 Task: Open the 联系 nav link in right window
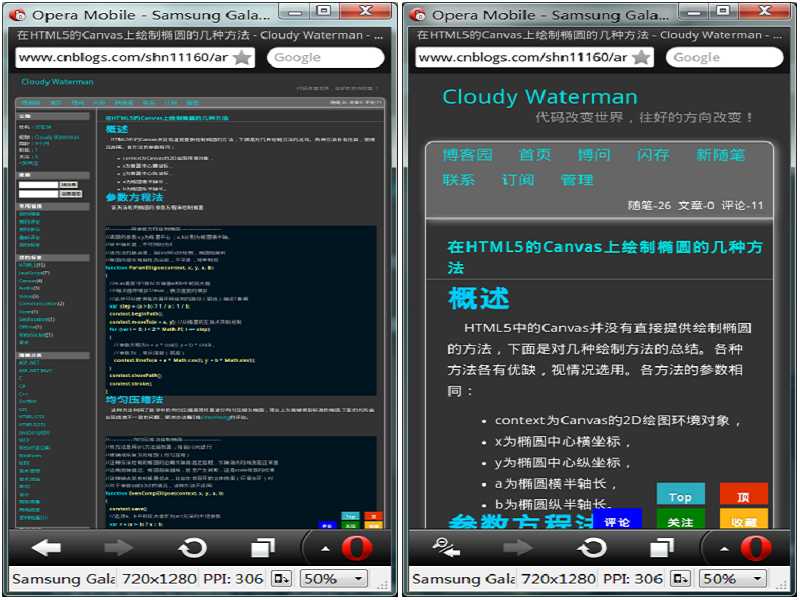459,180
